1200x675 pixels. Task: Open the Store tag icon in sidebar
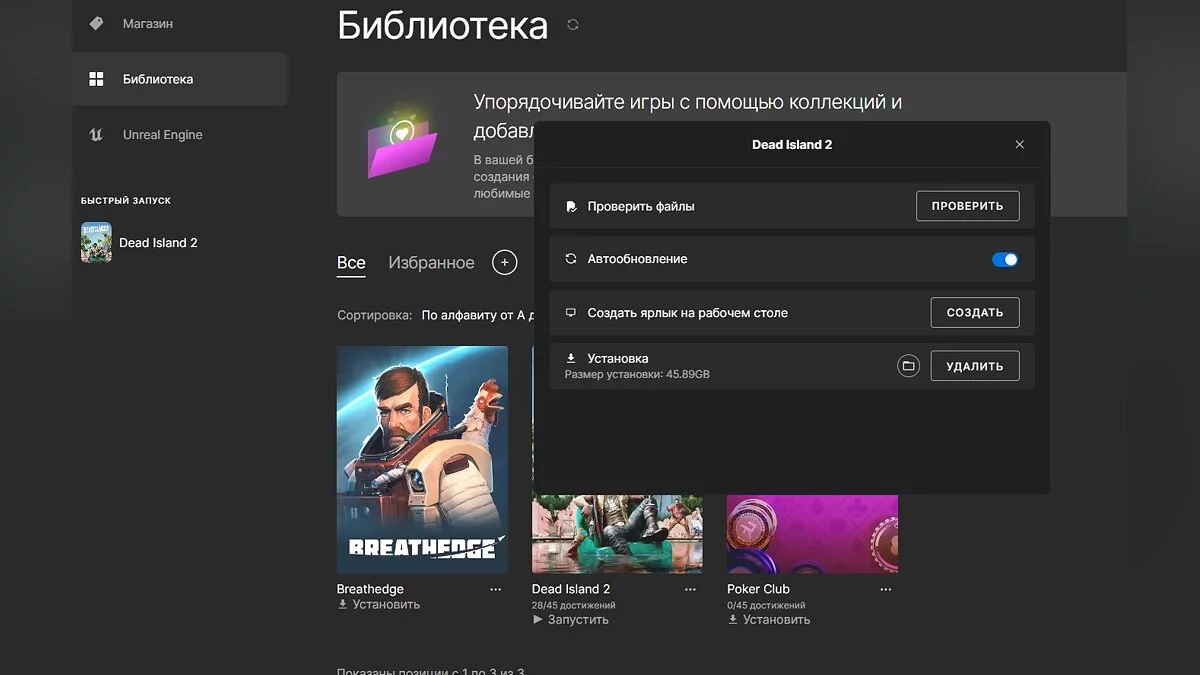96,23
